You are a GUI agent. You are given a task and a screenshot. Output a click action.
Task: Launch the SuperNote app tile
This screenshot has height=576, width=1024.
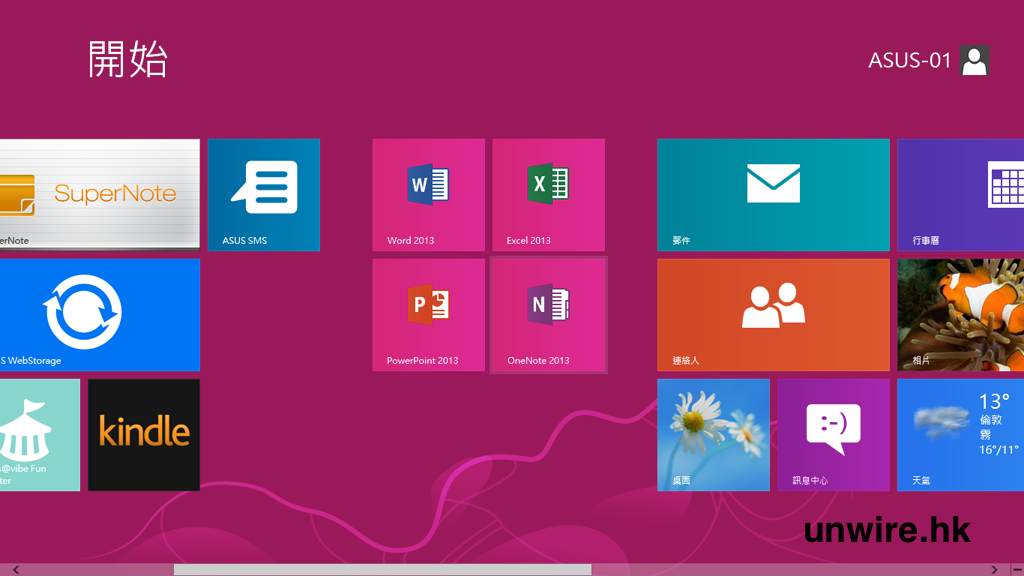(x=99, y=195)
